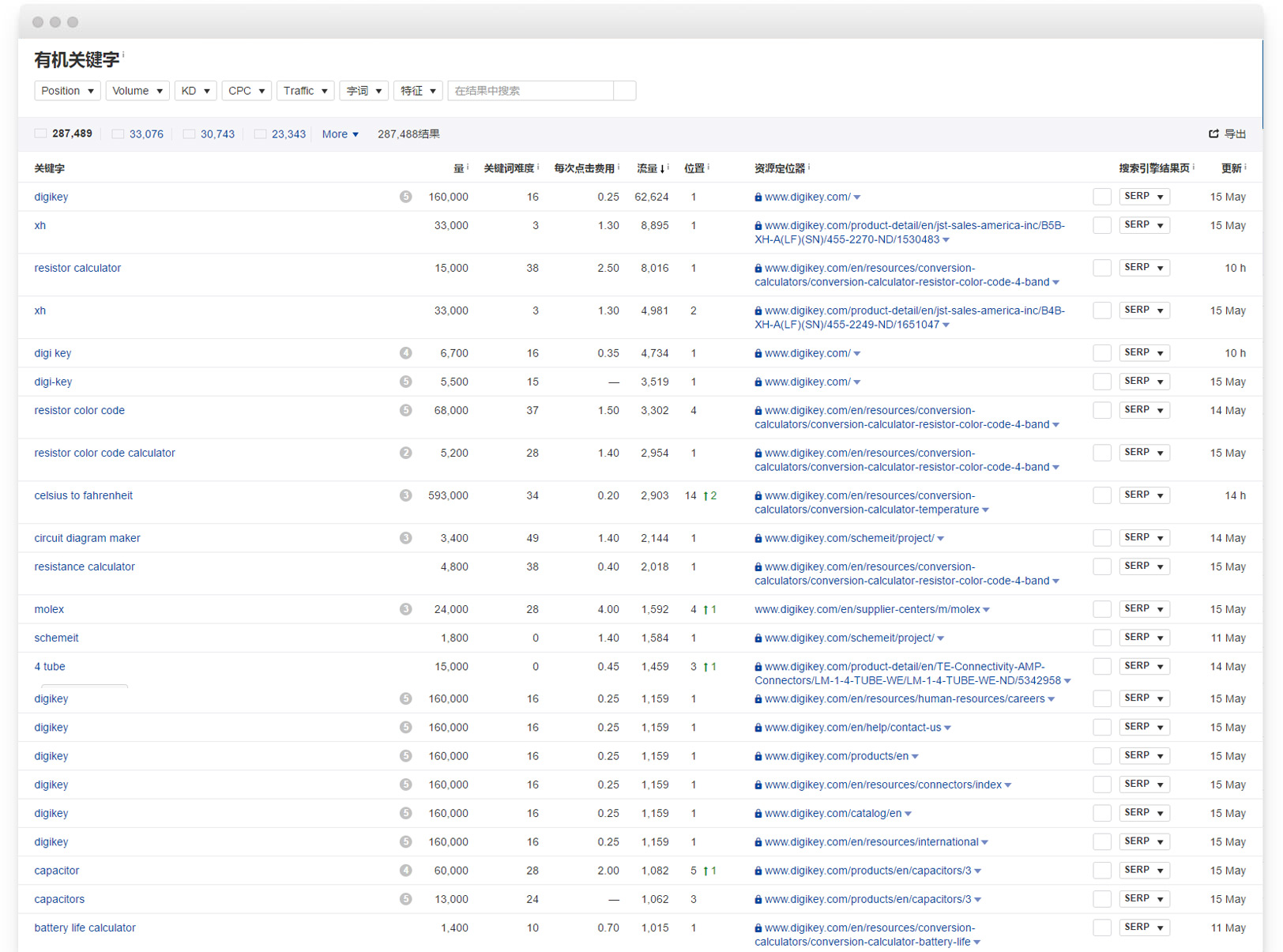Click the SERP features badge for circuit diagram maker
1283x952 pixels.
(405, 538)
